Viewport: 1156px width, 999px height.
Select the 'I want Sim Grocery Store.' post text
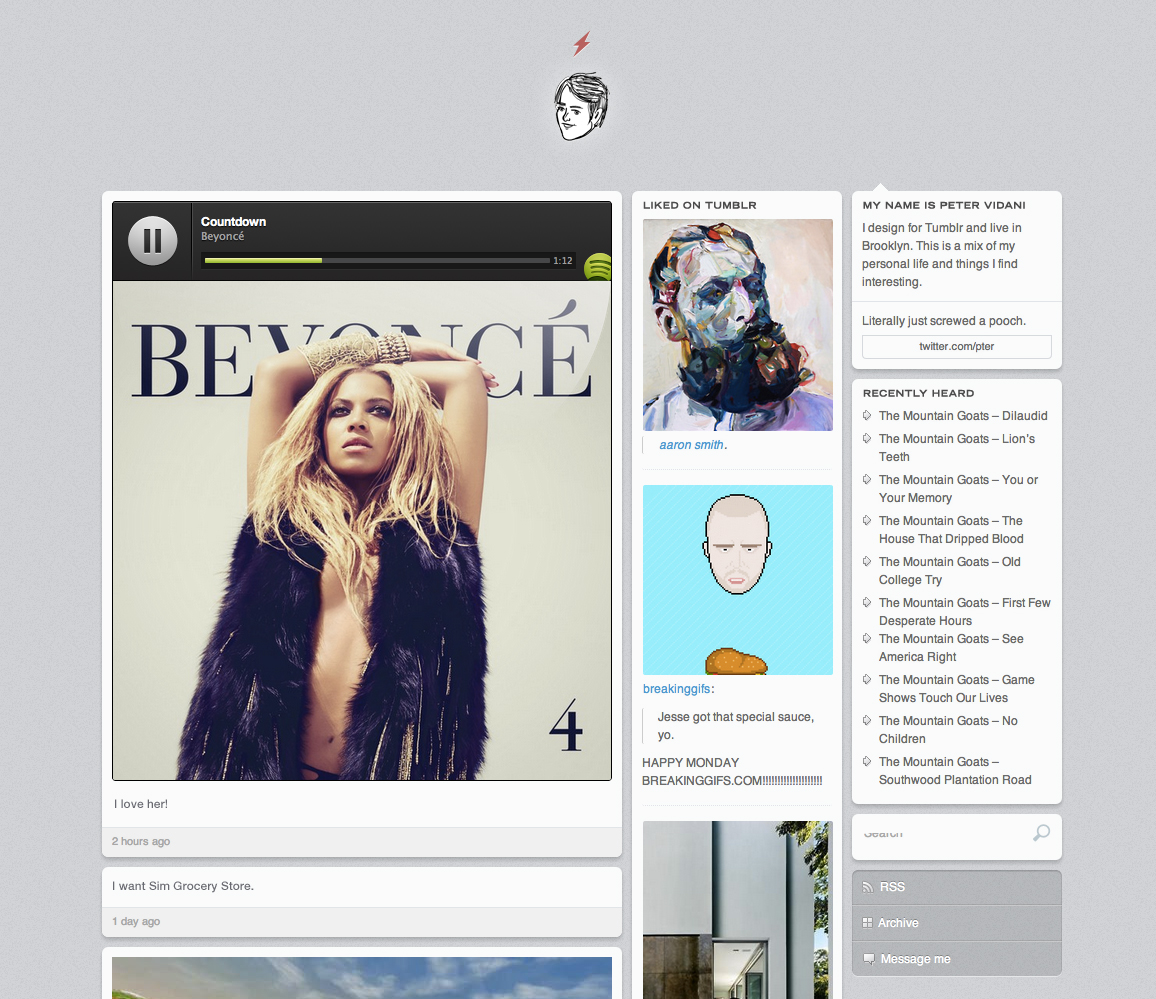(183, 886)
